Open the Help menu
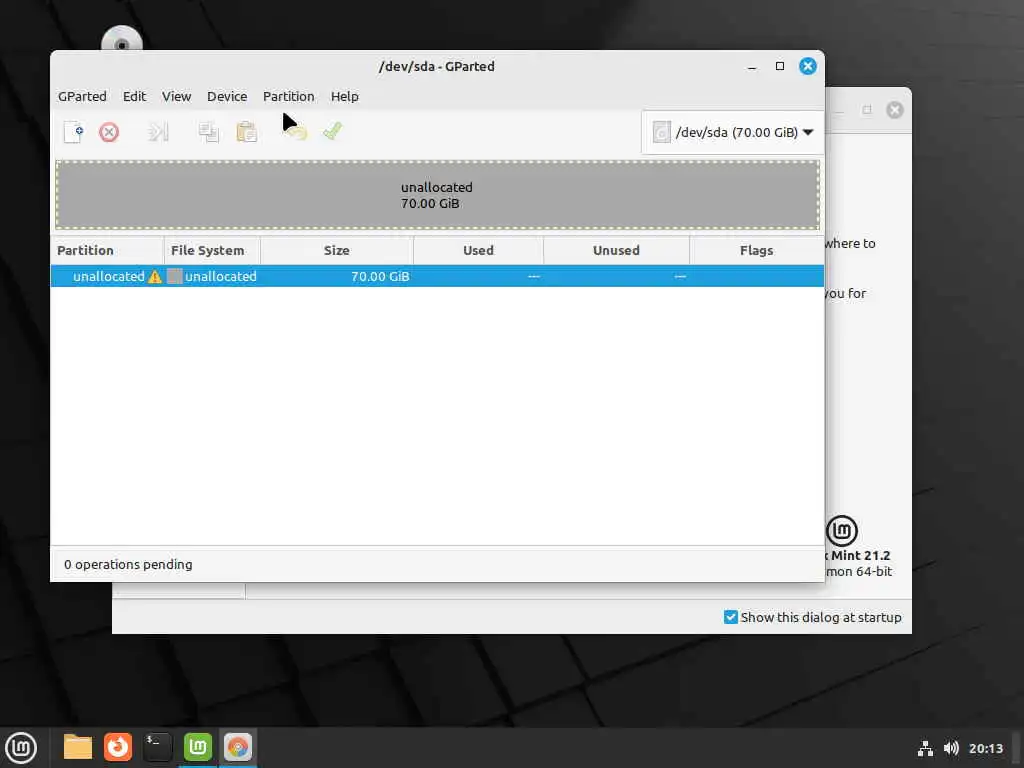The height and width of the screenshot is (768, 1024). point(345,97)
